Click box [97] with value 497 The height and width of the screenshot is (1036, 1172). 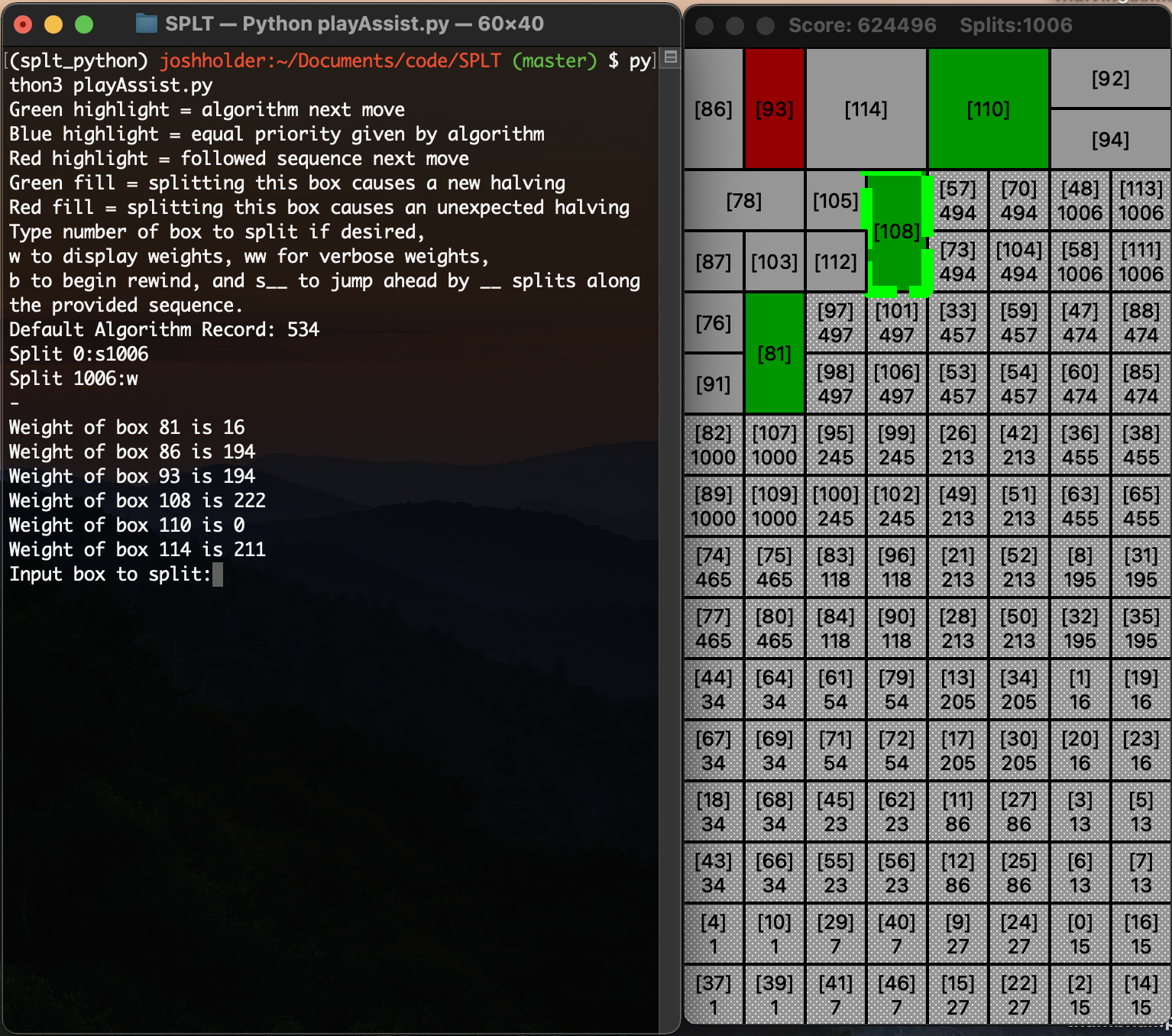836,322
